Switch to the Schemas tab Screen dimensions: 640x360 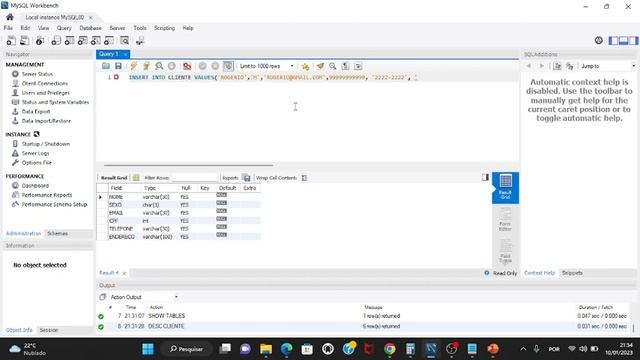pos(58,233)
